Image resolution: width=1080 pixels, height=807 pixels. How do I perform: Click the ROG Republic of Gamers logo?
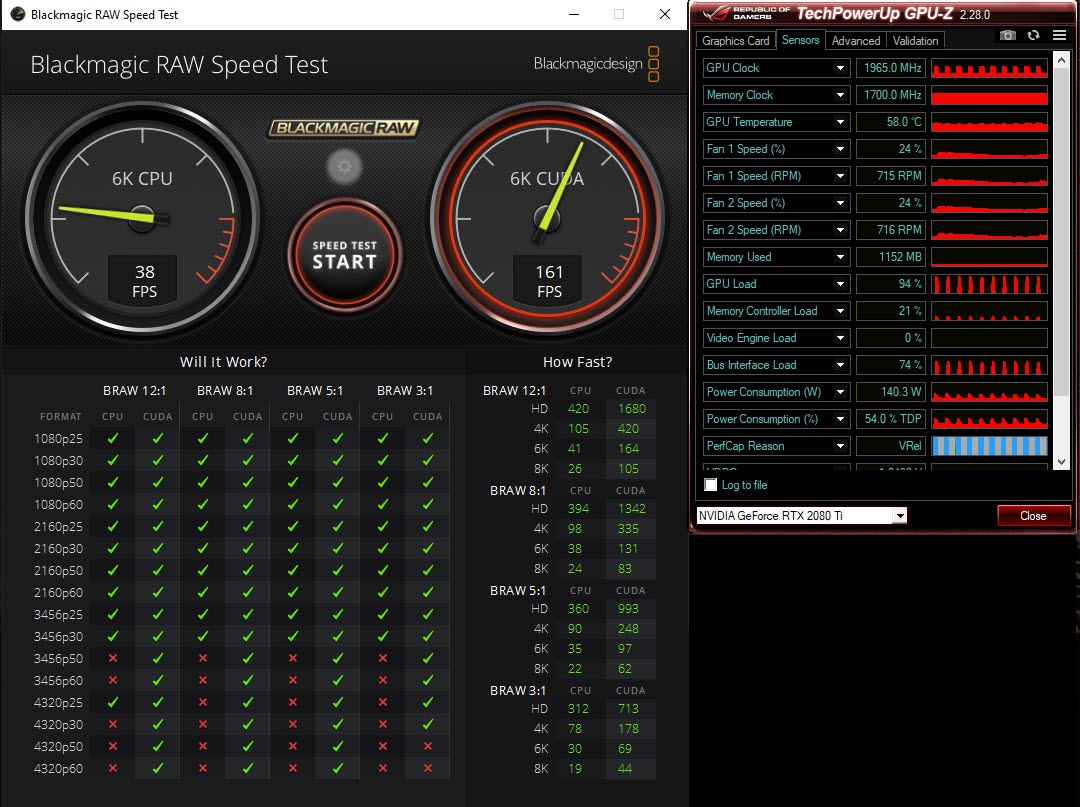[x=747, y=13]
